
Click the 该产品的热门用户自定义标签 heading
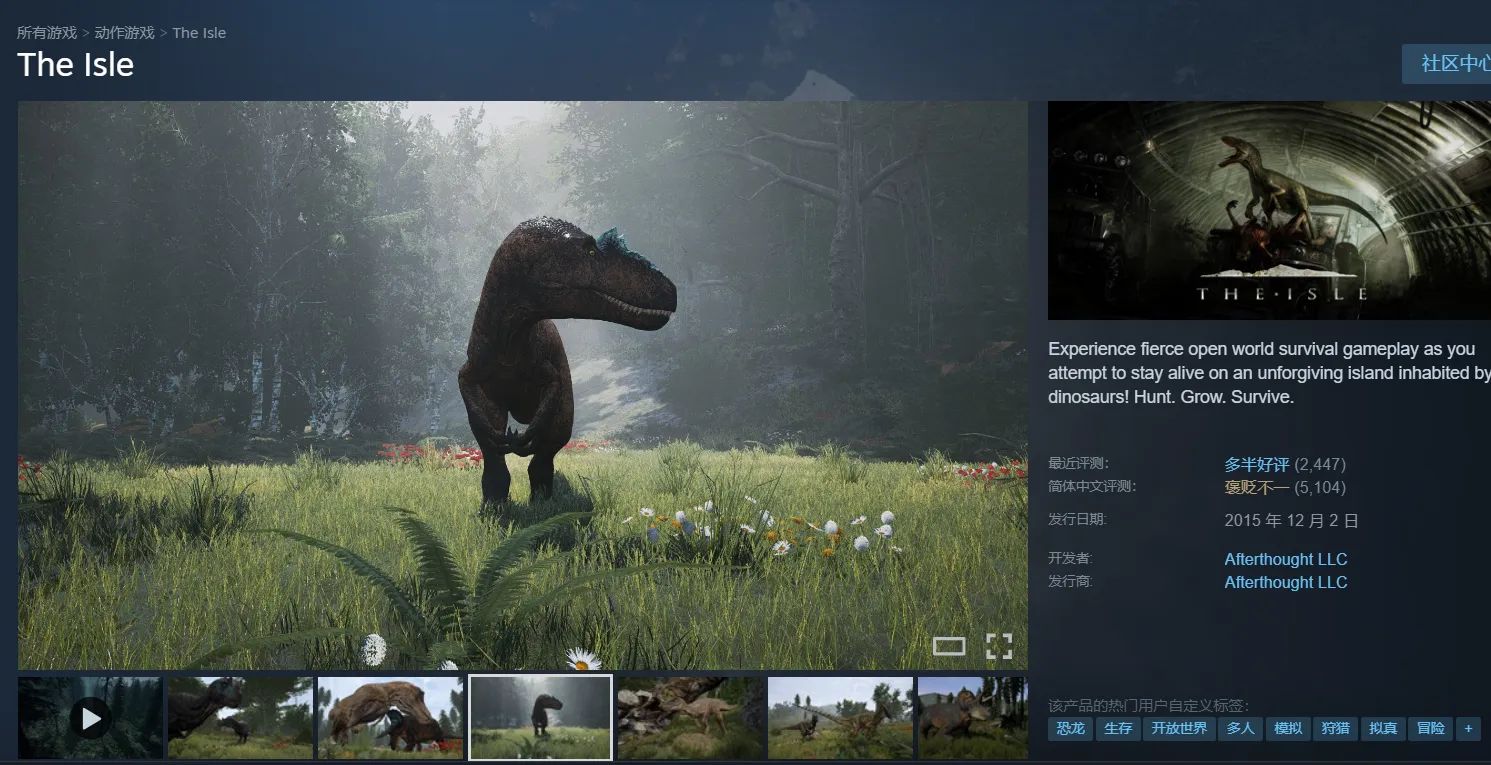click(x=1148, y=706)
